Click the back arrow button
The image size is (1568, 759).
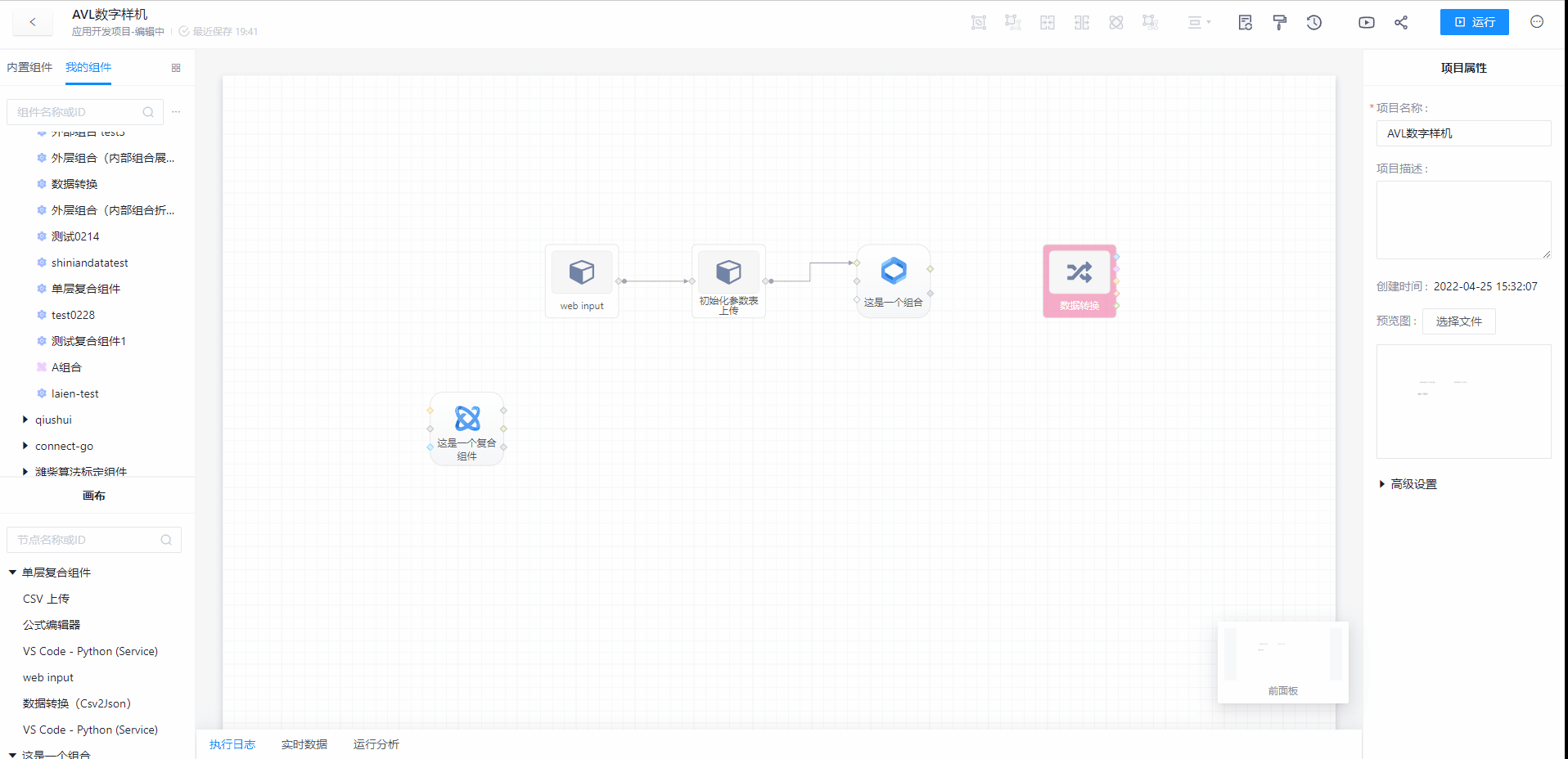pyautogui.click(x=33, y=22)
